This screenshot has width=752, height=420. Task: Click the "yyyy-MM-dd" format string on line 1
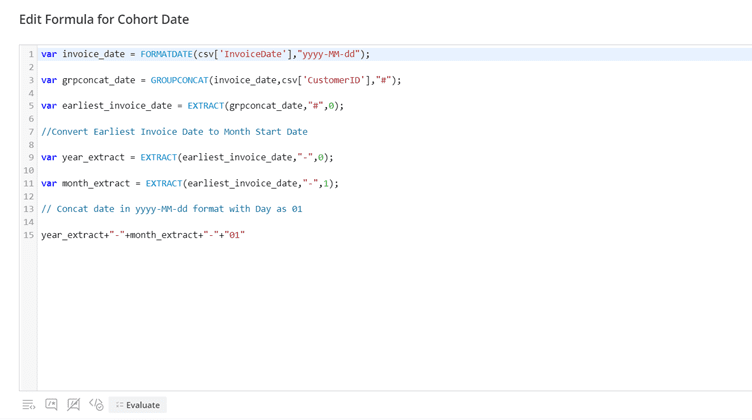327,54
